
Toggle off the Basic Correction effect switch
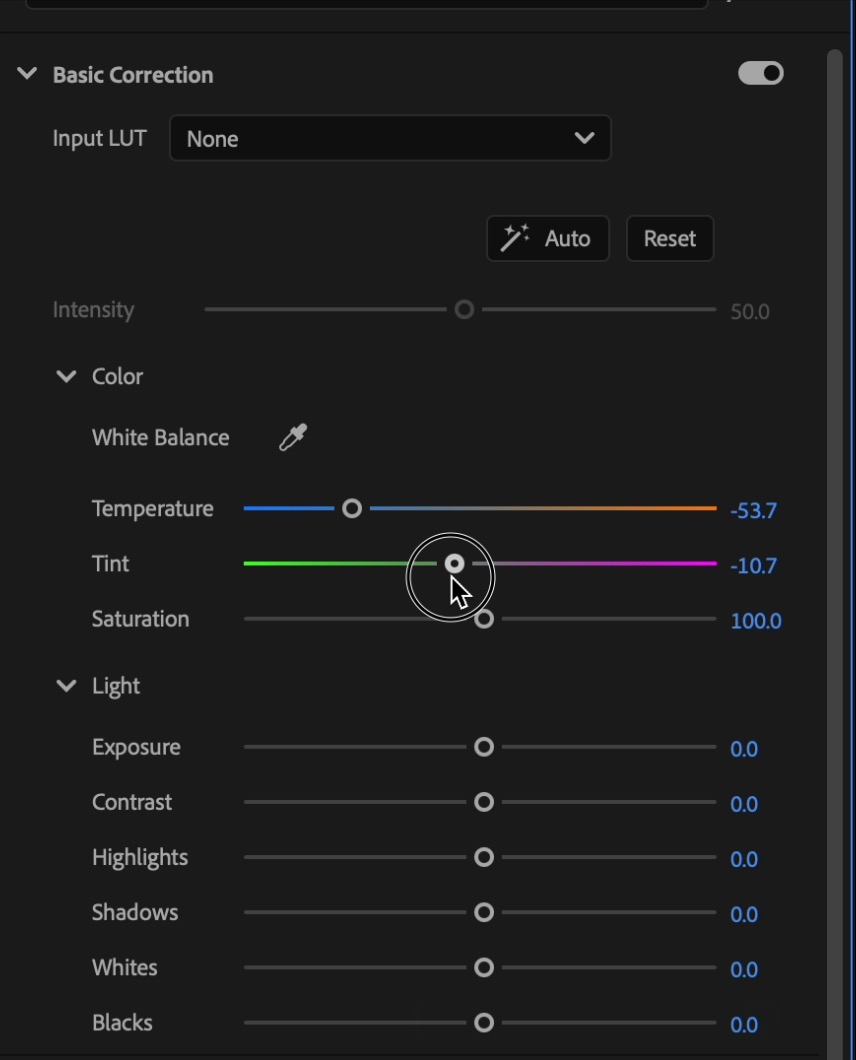pyautogui.click(x=761, y=73)
